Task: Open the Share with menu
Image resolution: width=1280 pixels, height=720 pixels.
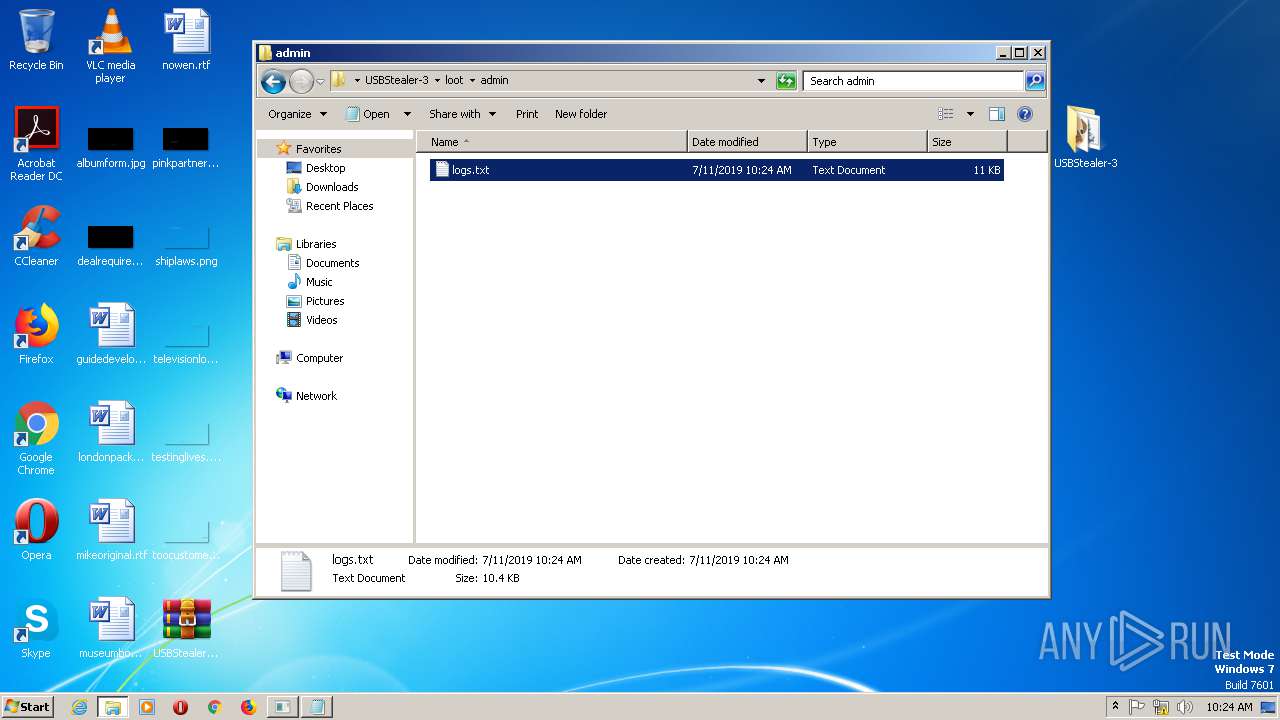Action: [462, 114]
